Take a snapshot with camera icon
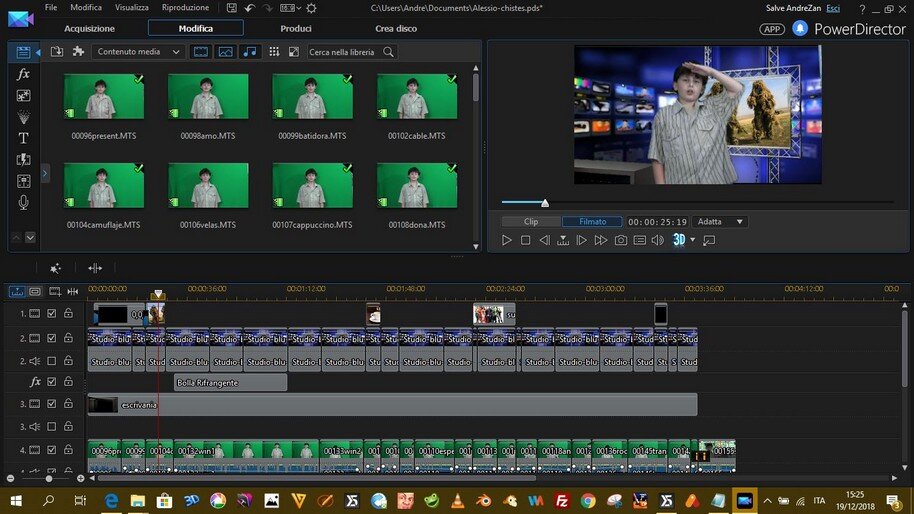Viewport: 914px width, 514px height. (x=621, y=240)
